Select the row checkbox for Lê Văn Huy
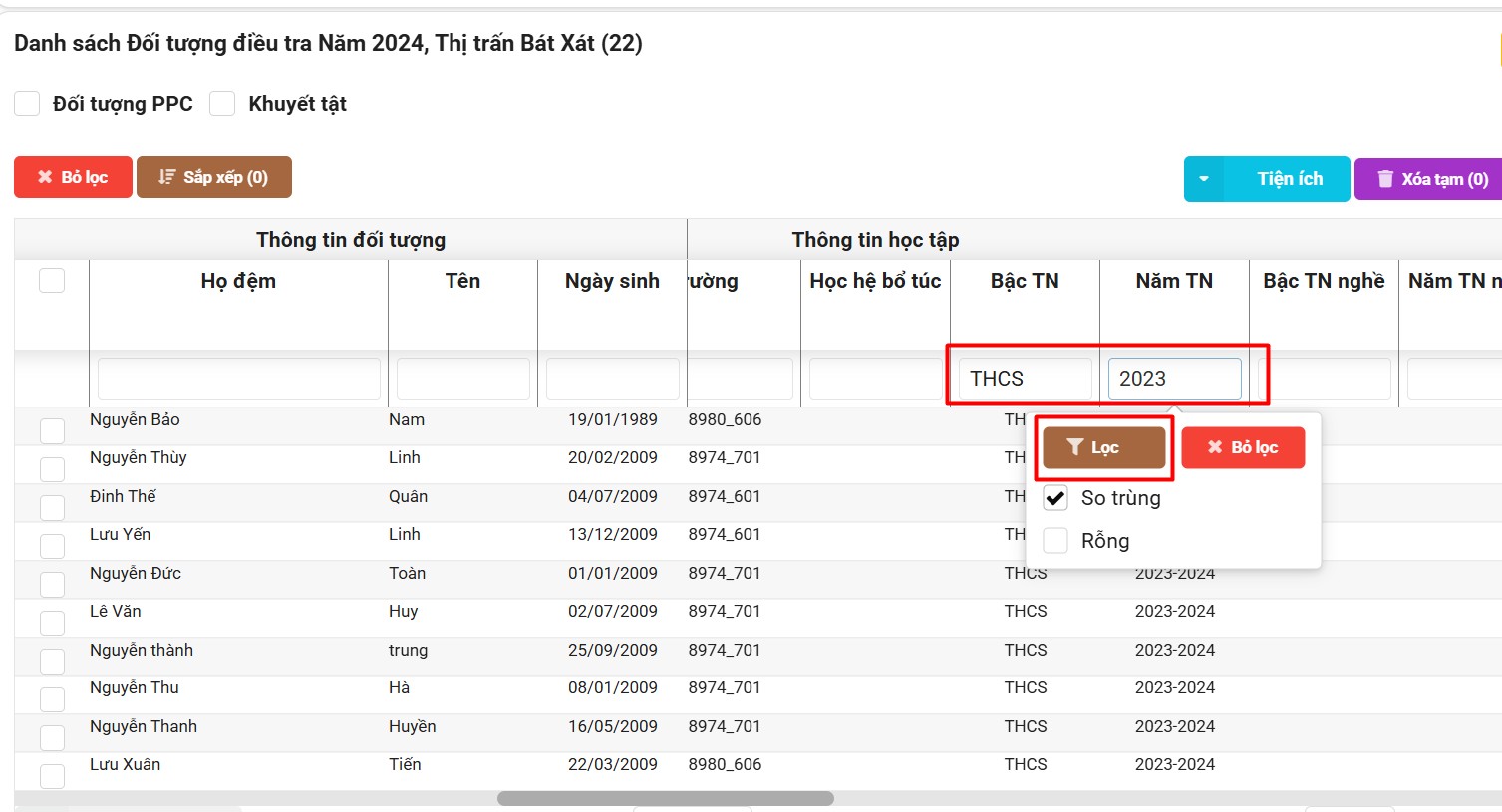The height and width of the screenshot is (812, 1502). pyautogui.click(x=52, y=623)
